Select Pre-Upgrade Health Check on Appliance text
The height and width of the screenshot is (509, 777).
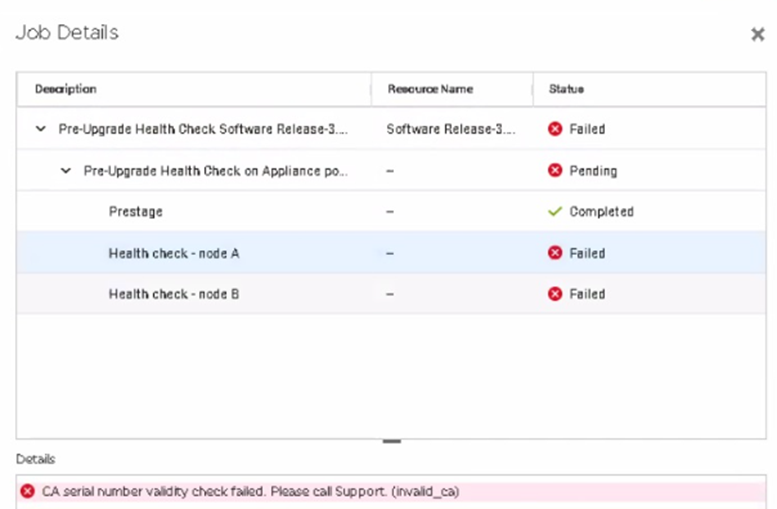pyautogui.click(x=216, y=171)
